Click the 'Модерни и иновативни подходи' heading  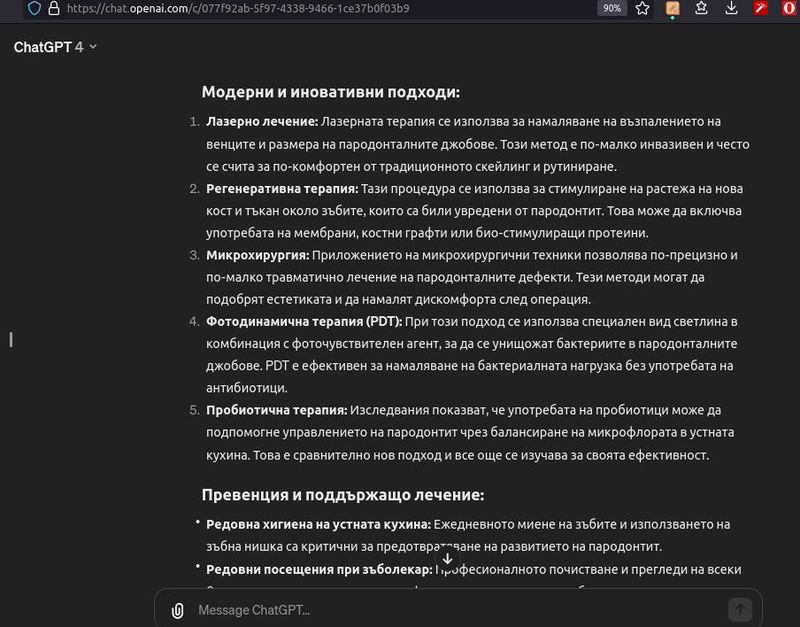click(330, 92)
